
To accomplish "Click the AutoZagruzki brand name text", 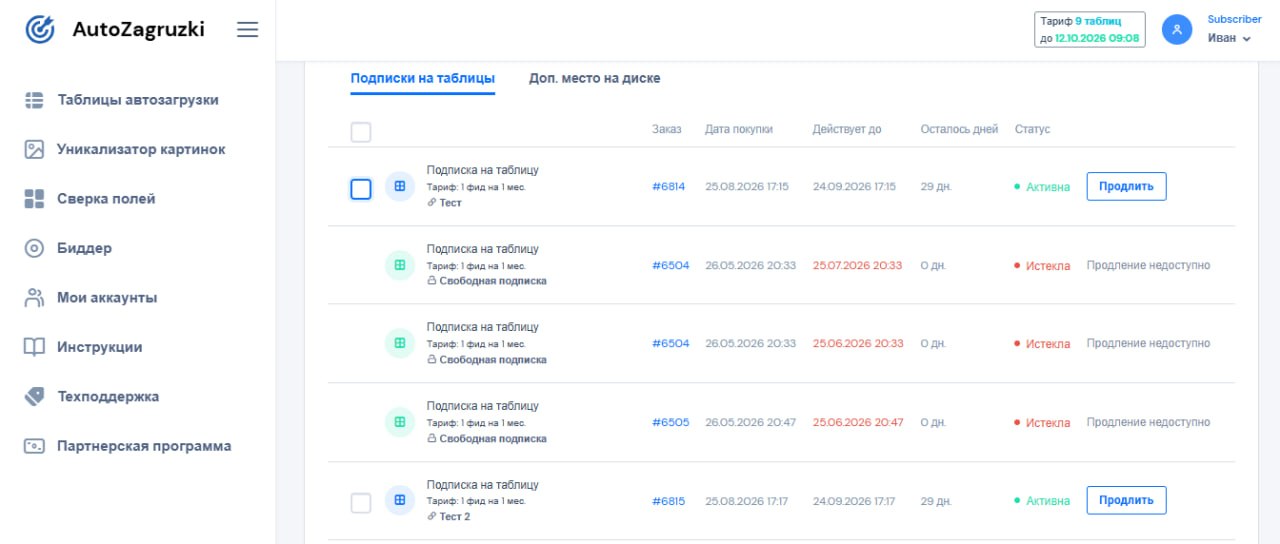I will (x=138, y=30).
